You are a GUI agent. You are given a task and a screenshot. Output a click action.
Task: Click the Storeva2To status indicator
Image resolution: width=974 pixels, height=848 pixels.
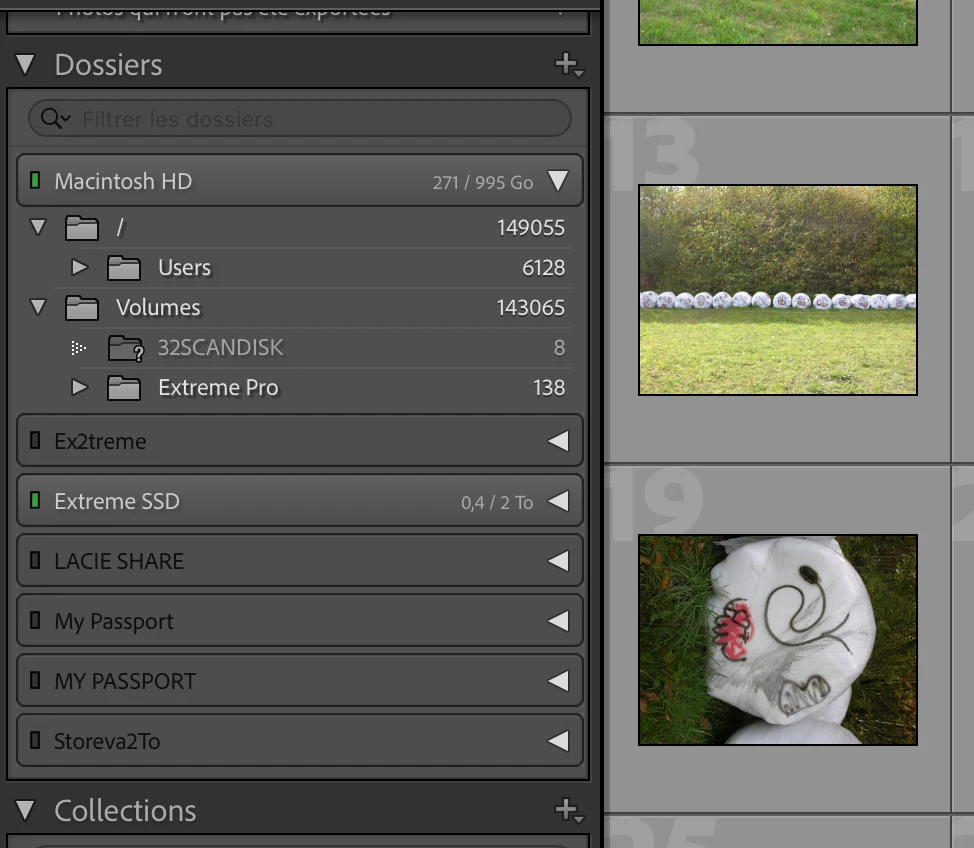point(35,740)
